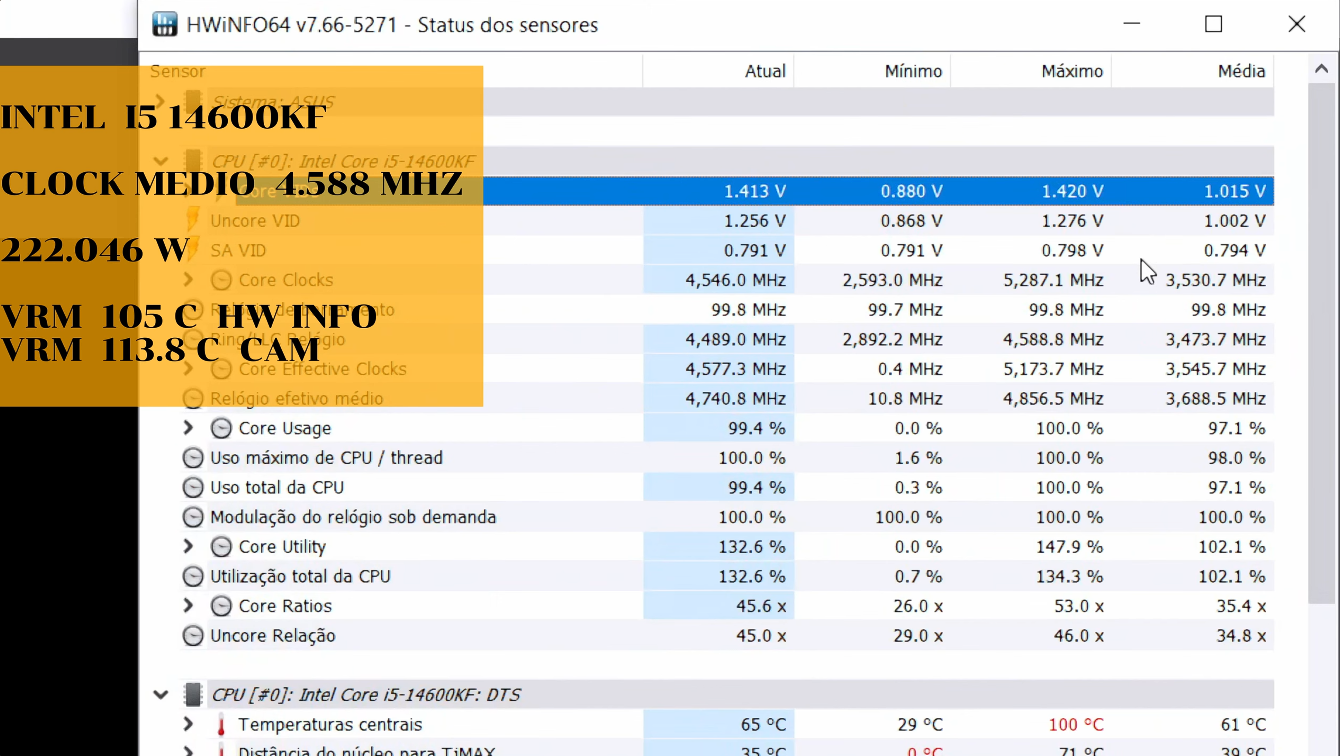The height and width of the screenshot is (756, 1340).
Task: Click the clock icon beside Uncore Relação
Action: 192,636
